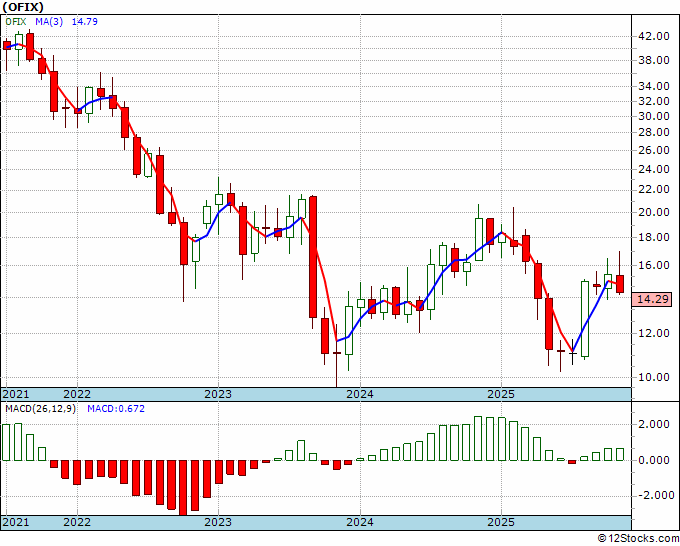
Task: Click 2021 on the price chart timeline
Action: [16, 394]
